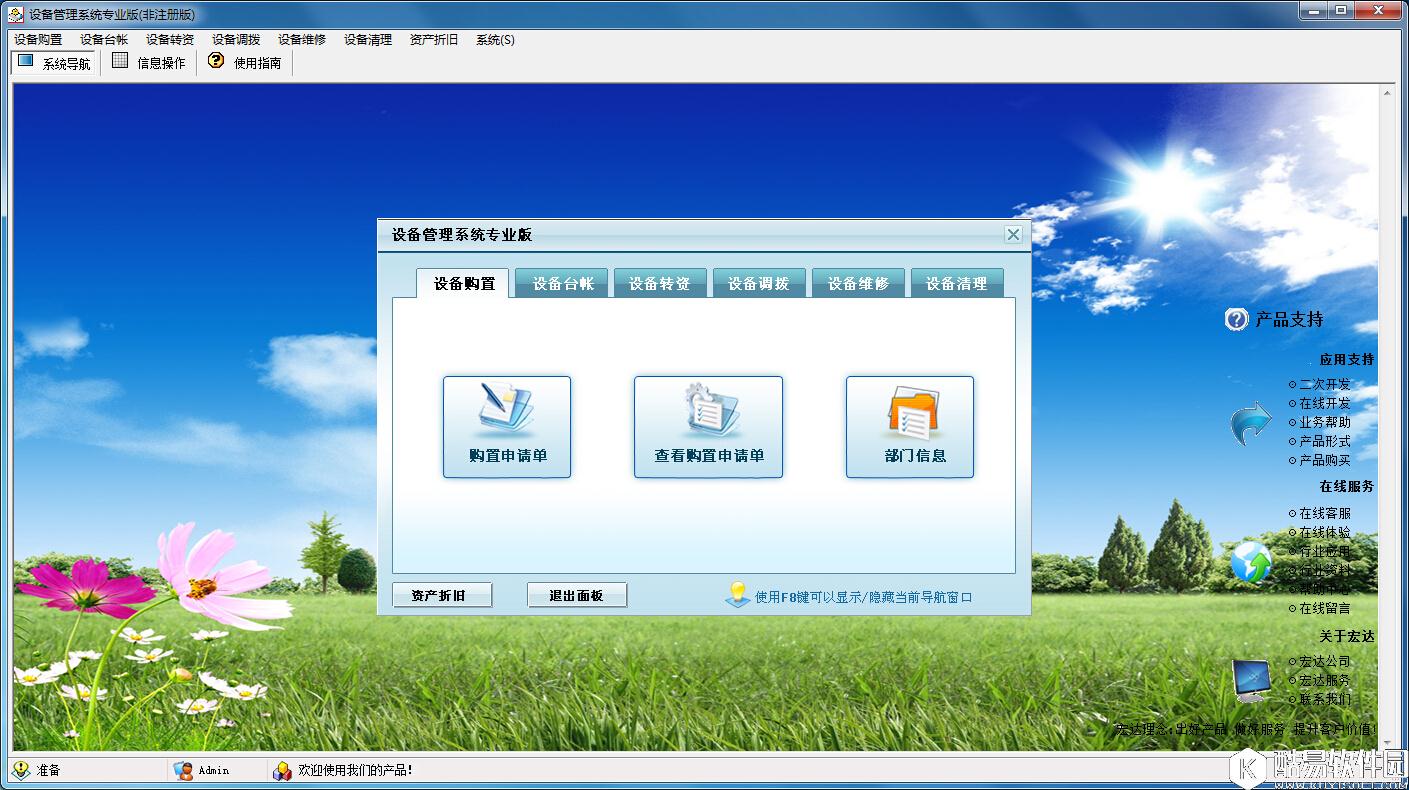The width and height of the screenshot is (1409, 790).
Task: Open the 资产折旧 menu item
Action: tap(434, 39)
